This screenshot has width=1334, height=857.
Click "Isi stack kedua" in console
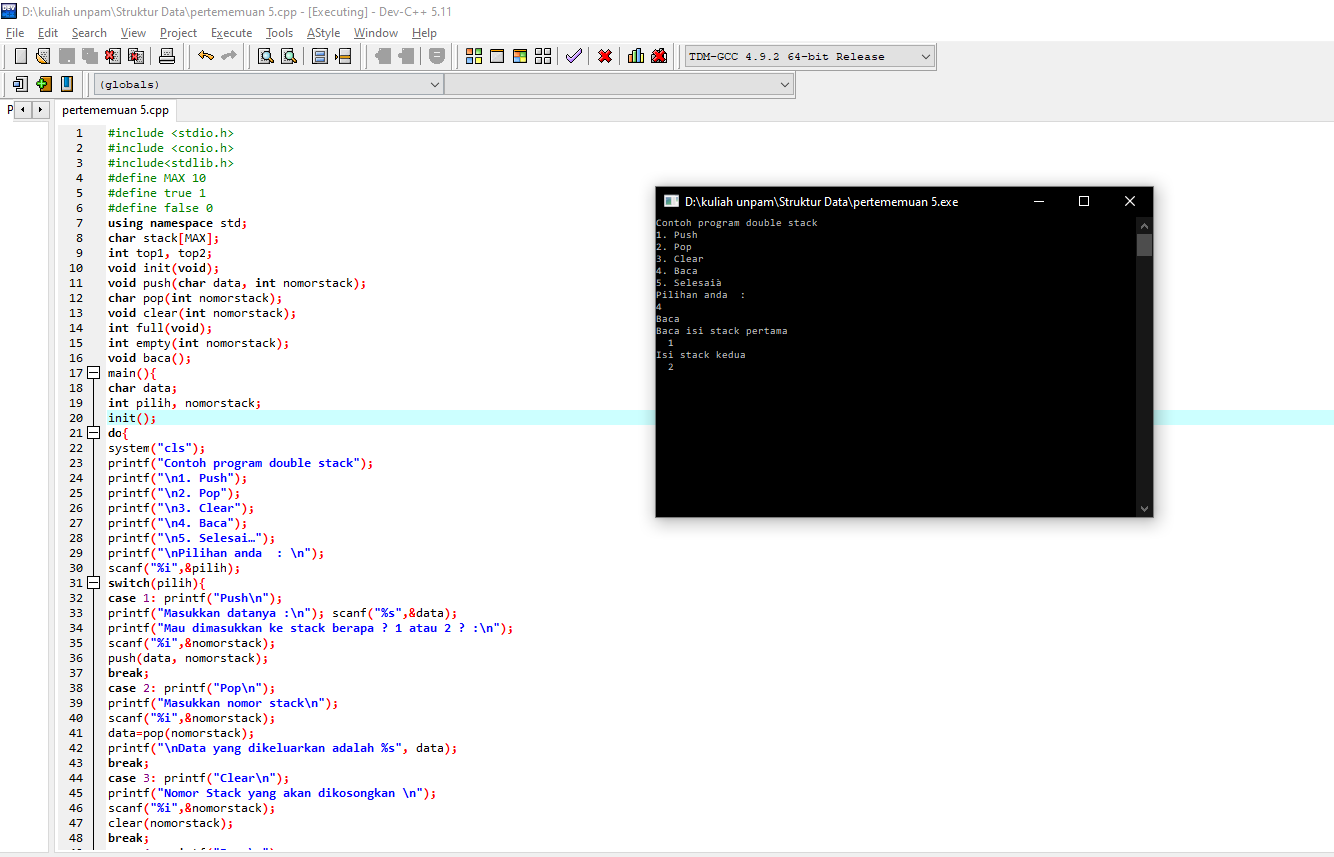pos(701,355)
